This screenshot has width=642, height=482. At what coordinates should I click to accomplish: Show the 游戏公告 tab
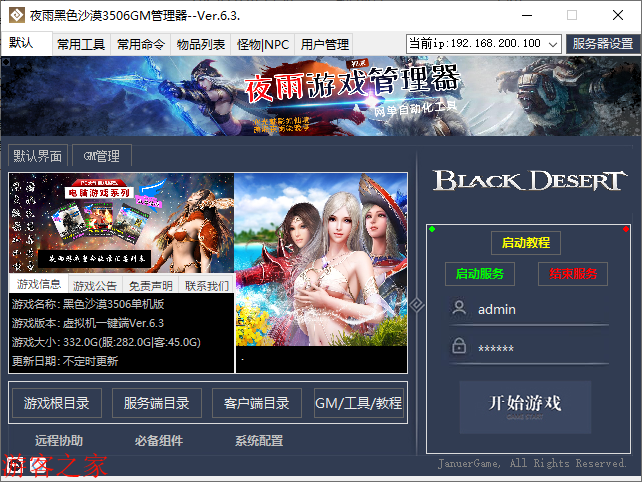coord(95,285)
